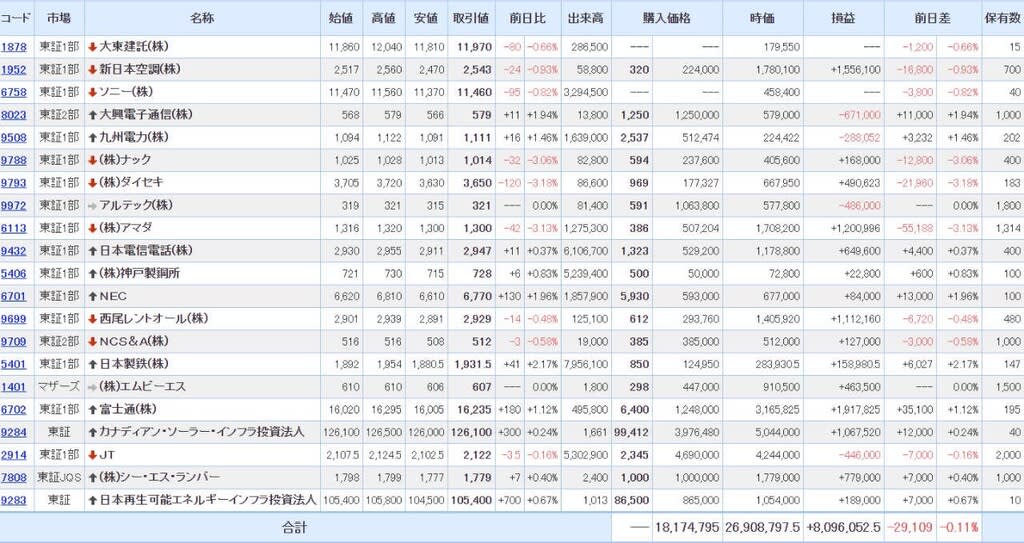Viewport: 1024px width, 543px height.
Task: Click up arrow beside NEC
Action: point(92,296)
